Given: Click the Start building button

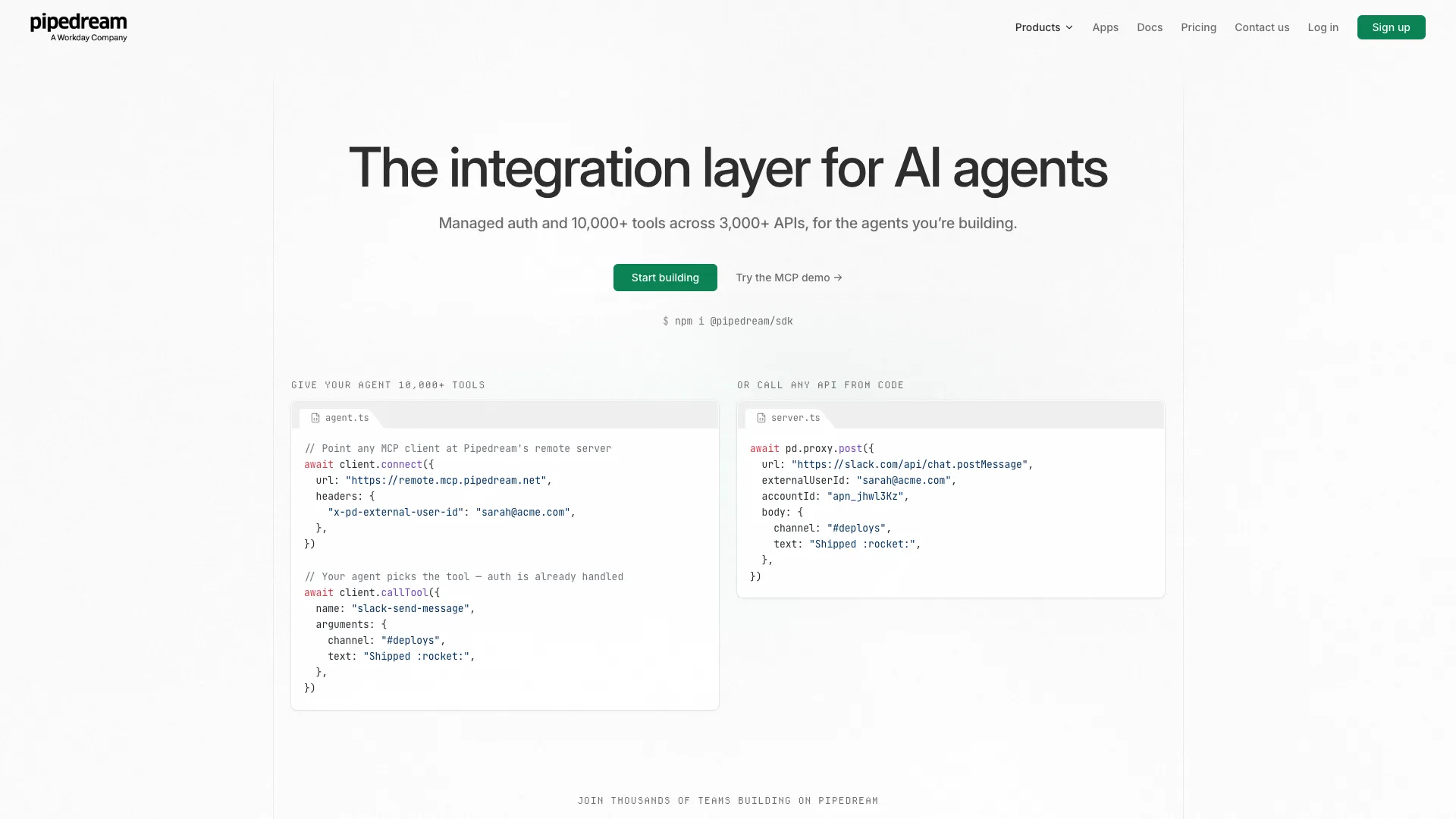Looking at the screenshot, I should point(665,278).
